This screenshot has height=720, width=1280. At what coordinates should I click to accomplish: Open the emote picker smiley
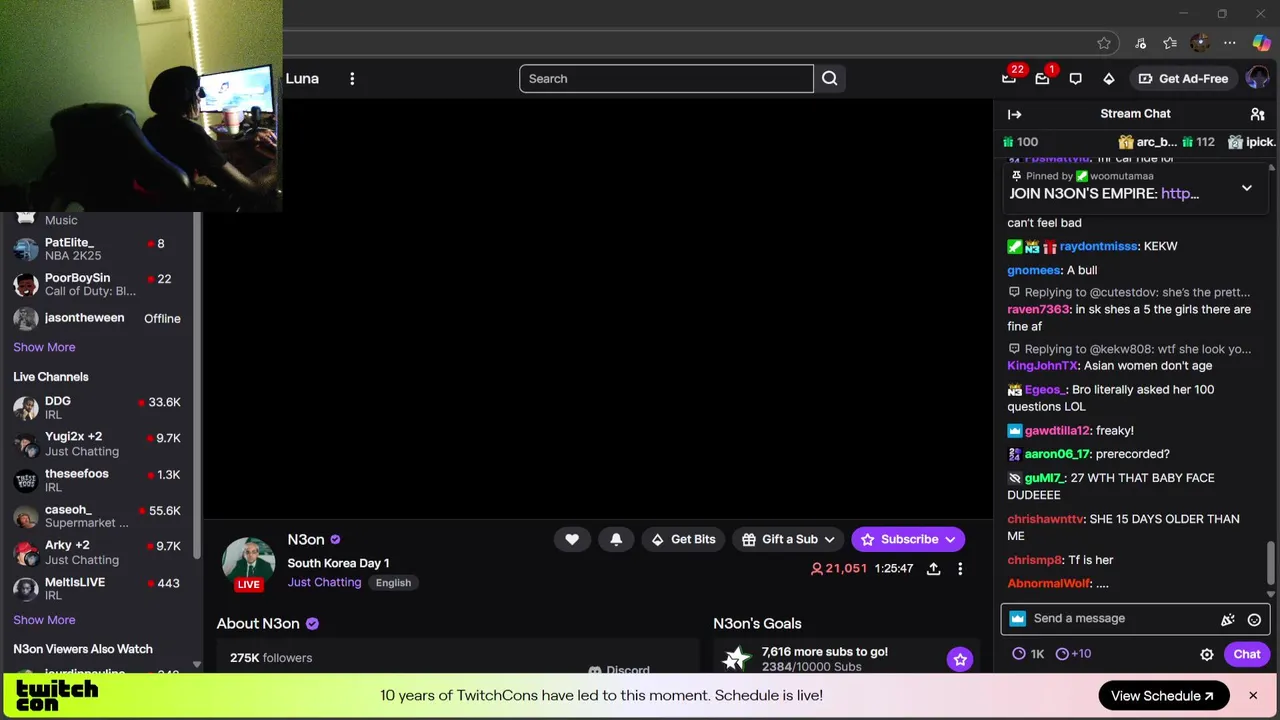pyautogui.click(x=1254, y=619)
